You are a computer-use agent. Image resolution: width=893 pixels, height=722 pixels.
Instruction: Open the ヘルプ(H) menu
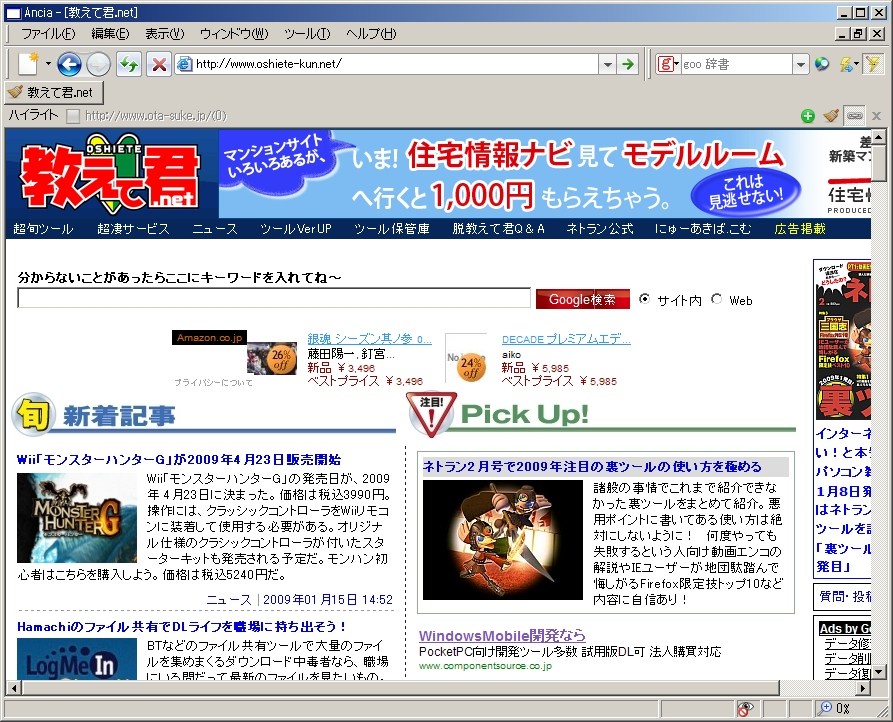[x=371, y=34]
